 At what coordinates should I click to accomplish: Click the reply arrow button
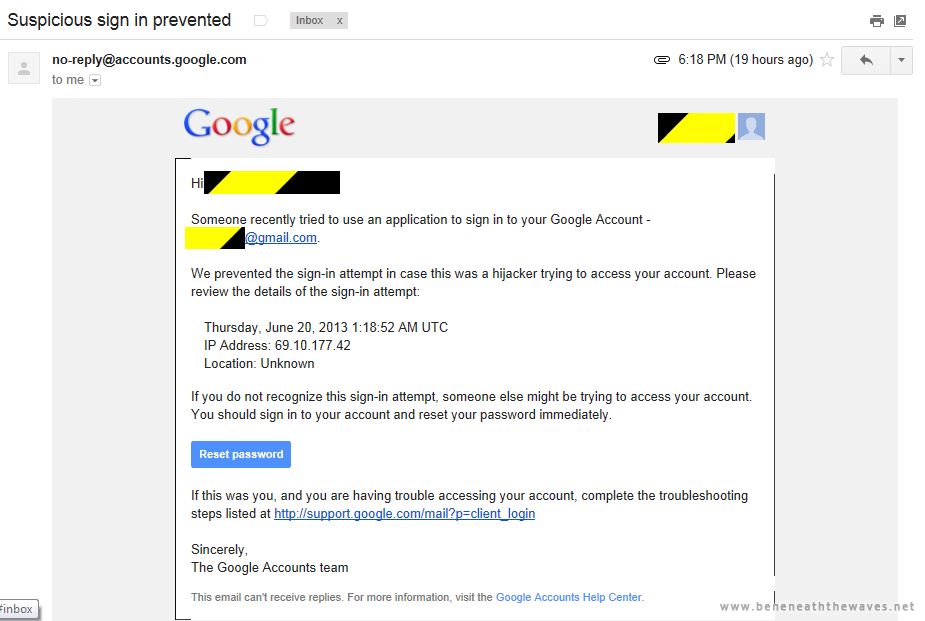click(x=865, y=60)
